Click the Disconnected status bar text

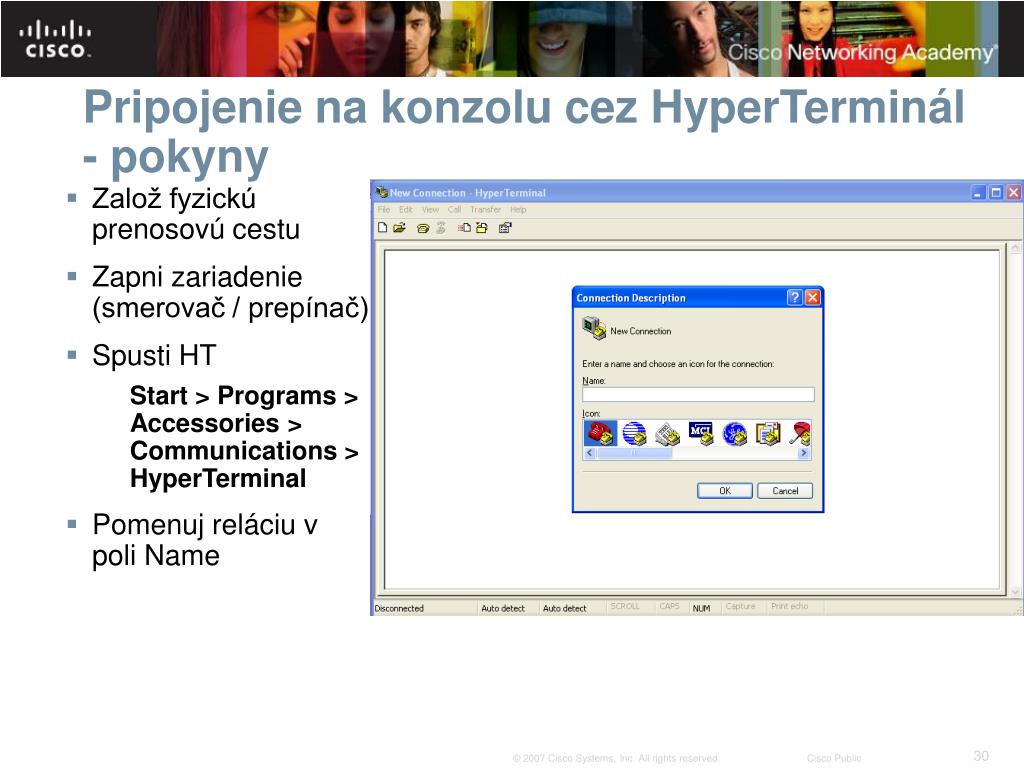click(399, 608)
